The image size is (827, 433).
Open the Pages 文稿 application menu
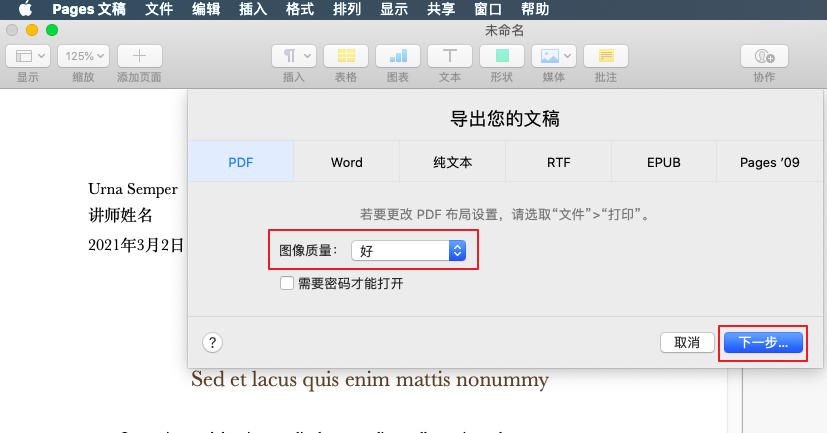click(x=89, y=9)
